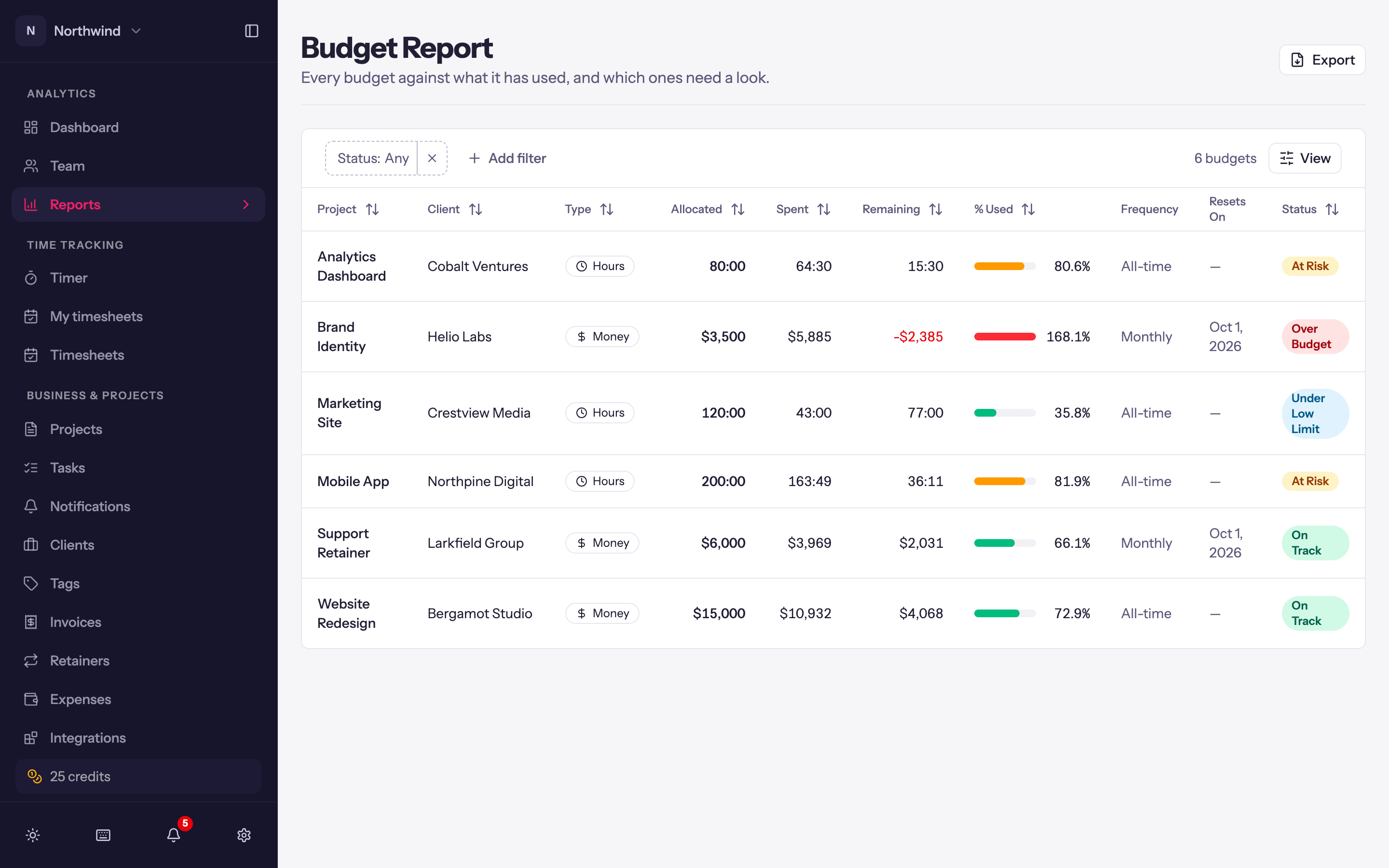Sort by Spent column
The height and width of the screenshot is (868, 1389).
[803, 210]
